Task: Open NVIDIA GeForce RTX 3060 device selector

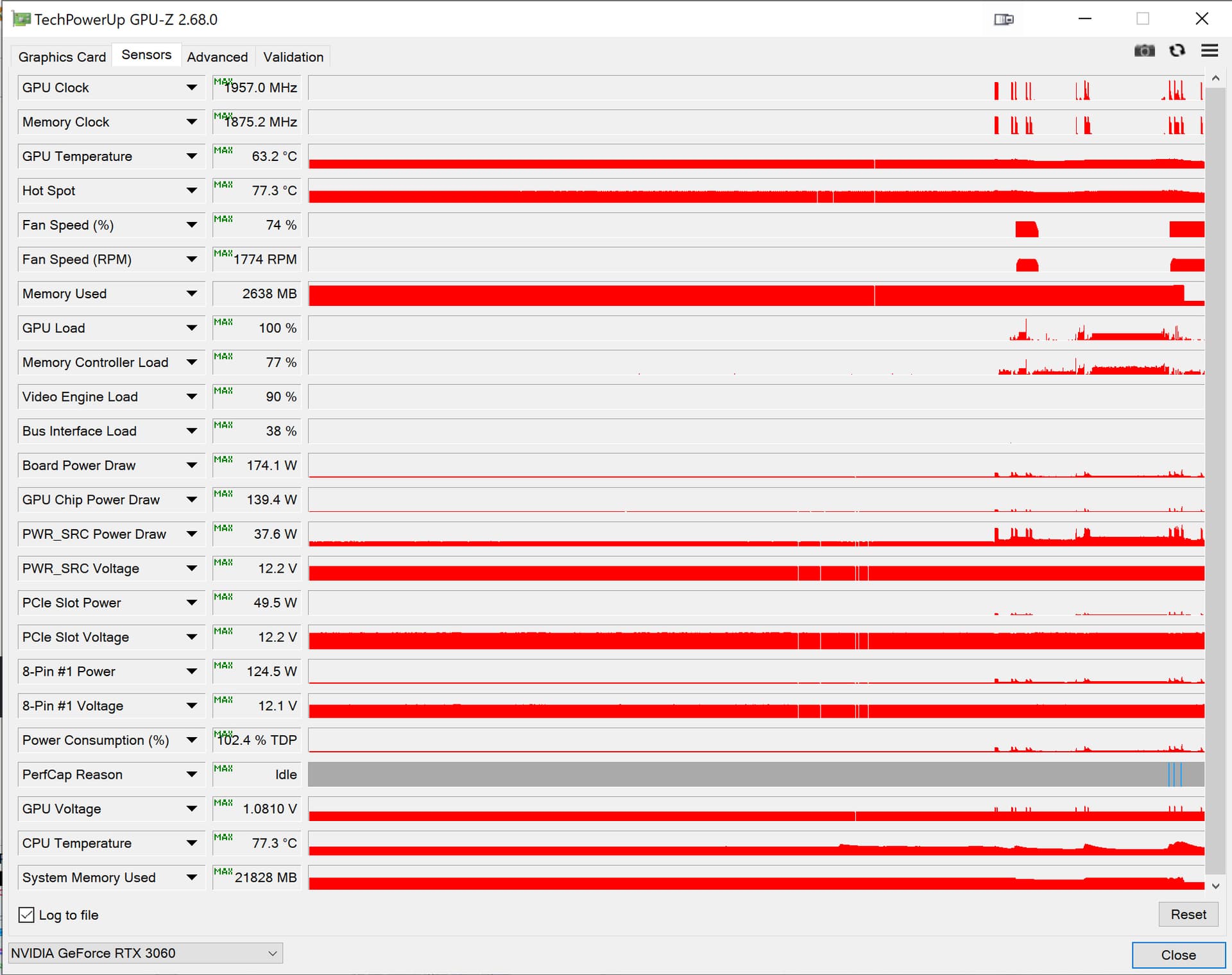Action: 146,953
